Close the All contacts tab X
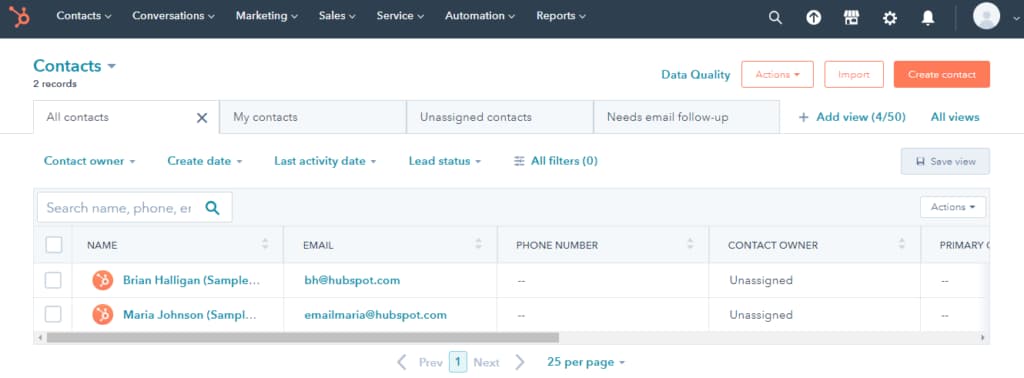The width and height of the screenshot is (1024, 378). point(202,118)
